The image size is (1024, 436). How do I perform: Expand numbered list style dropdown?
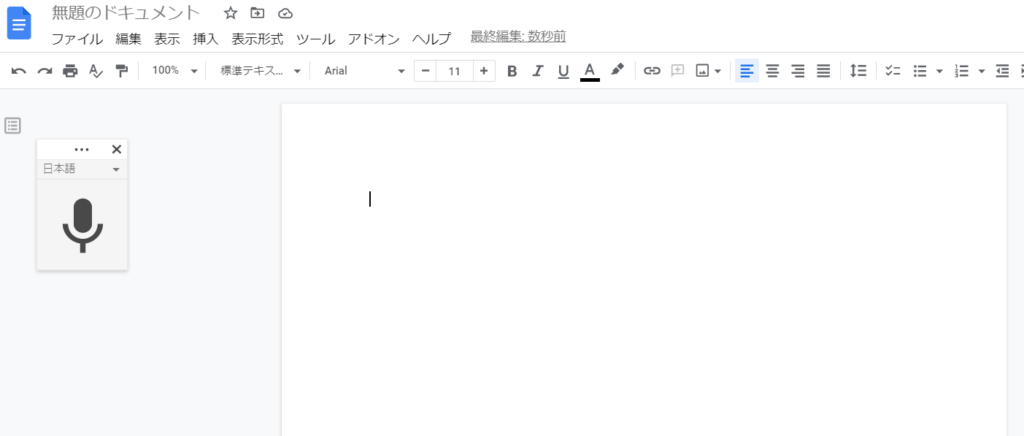(x=981, y=71)
